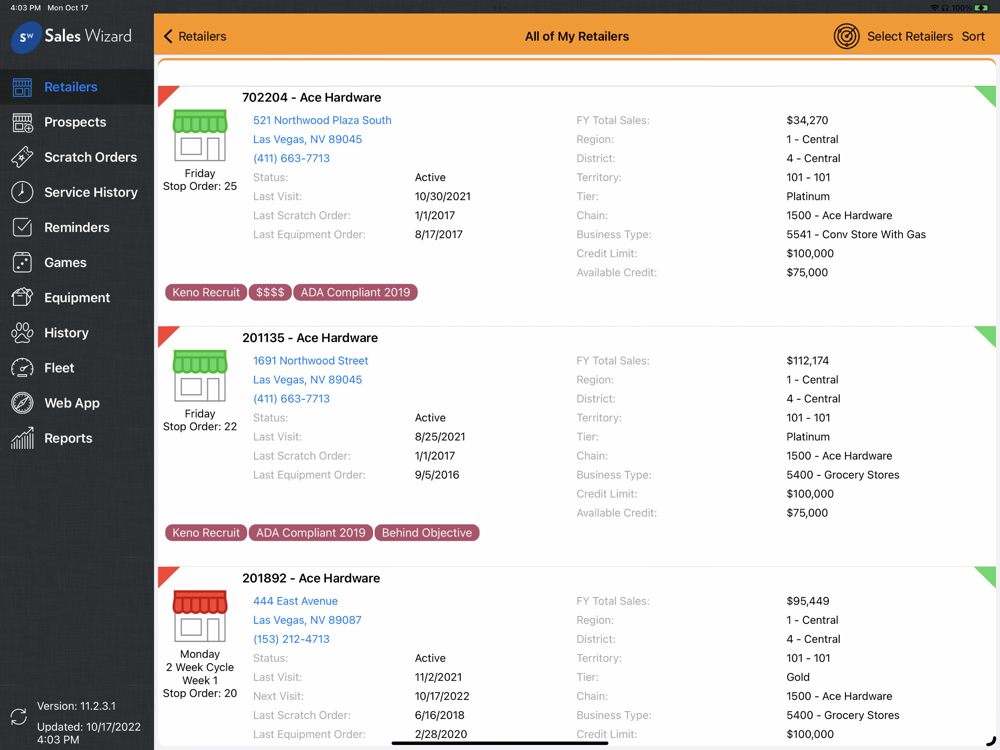1000x750 pixels.
Task: Tap green corner flag on retailer 201135 card
Action: [987, 334]
